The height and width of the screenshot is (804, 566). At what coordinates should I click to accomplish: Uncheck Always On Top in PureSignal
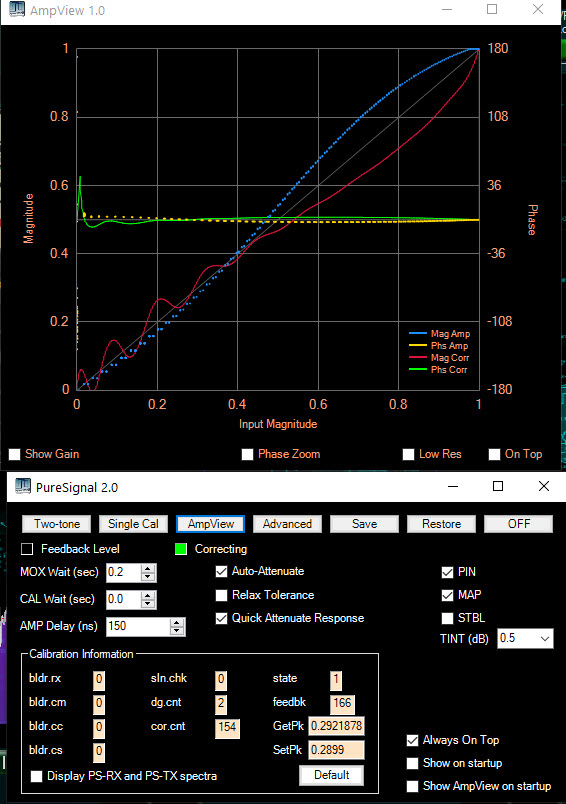pos(412,740)
